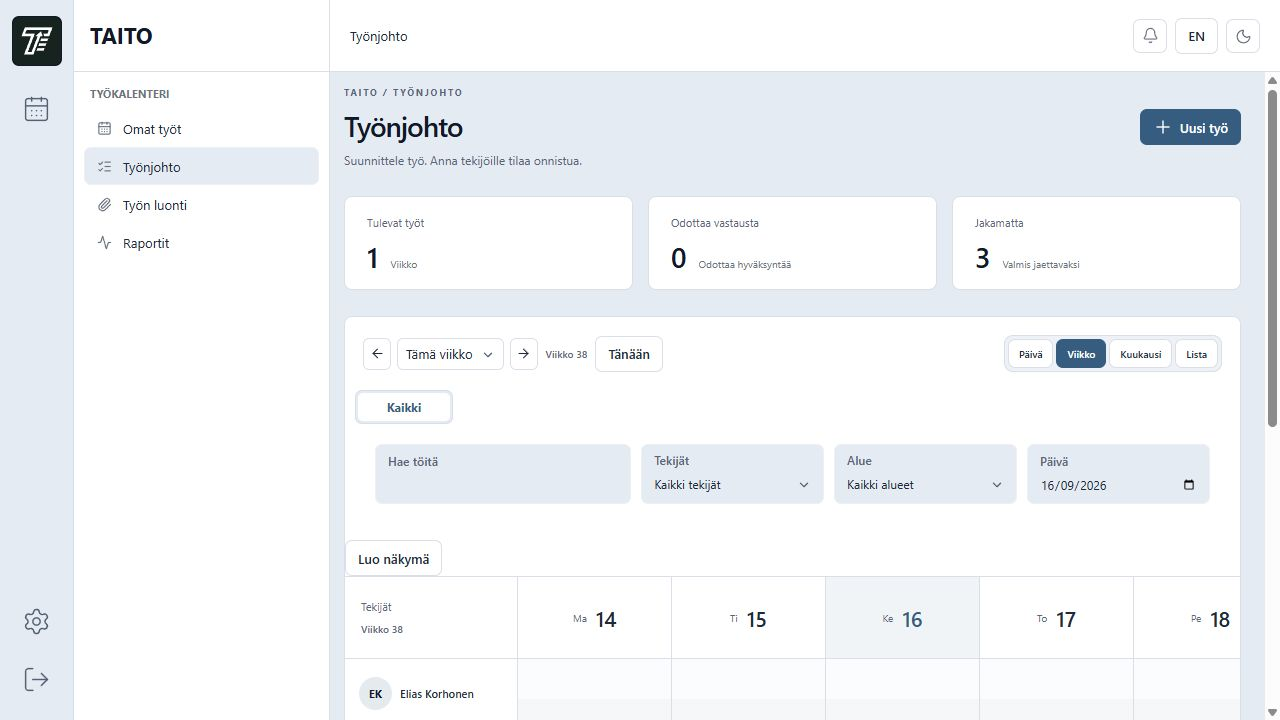Jump to today with Tänään
Screen dimensions: 1280x720
tap(629, 354)
